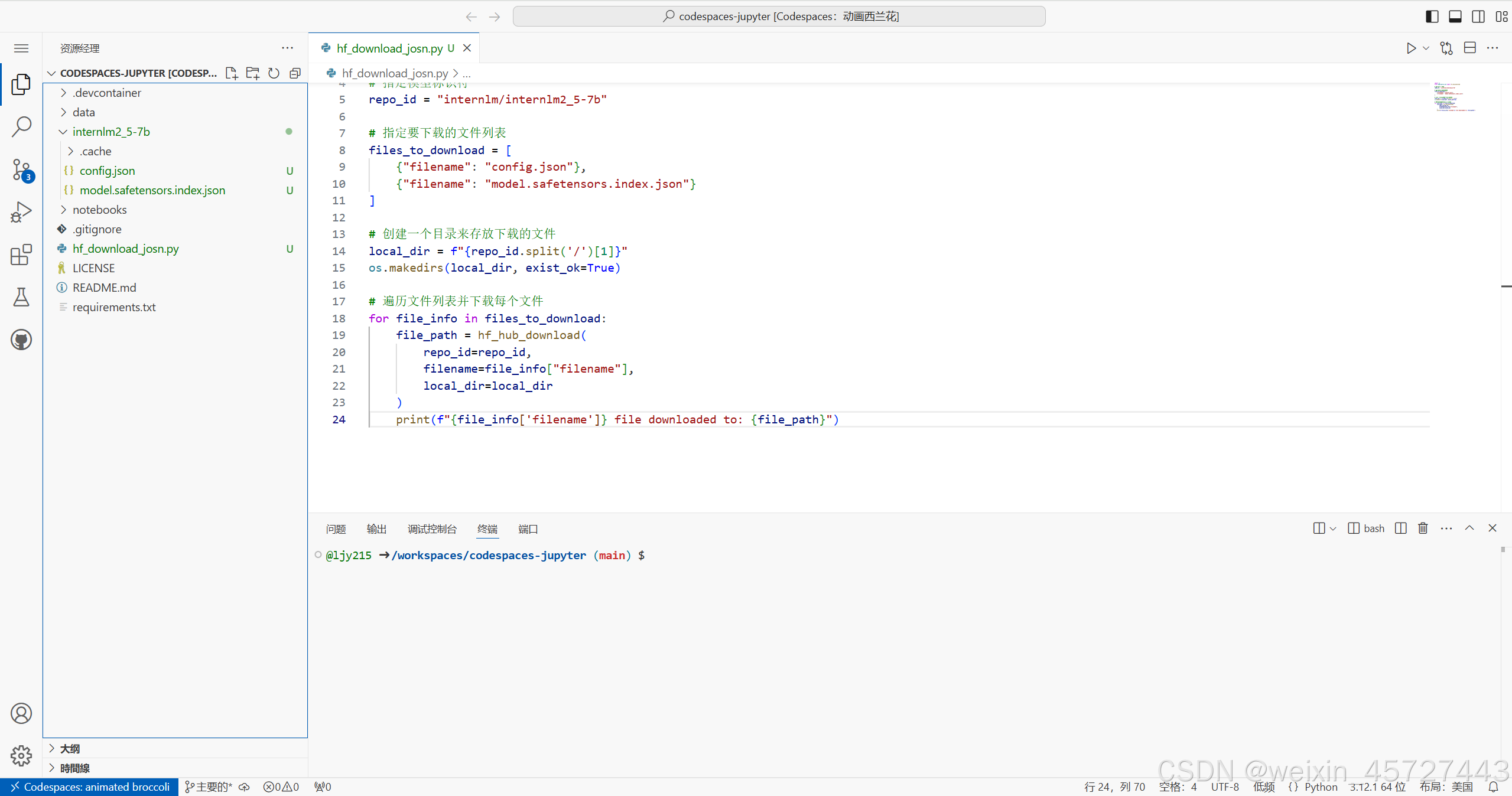This screenshot has width=1512, height=796.
Task: Open the Extensions view
Action: coord(21,255)
